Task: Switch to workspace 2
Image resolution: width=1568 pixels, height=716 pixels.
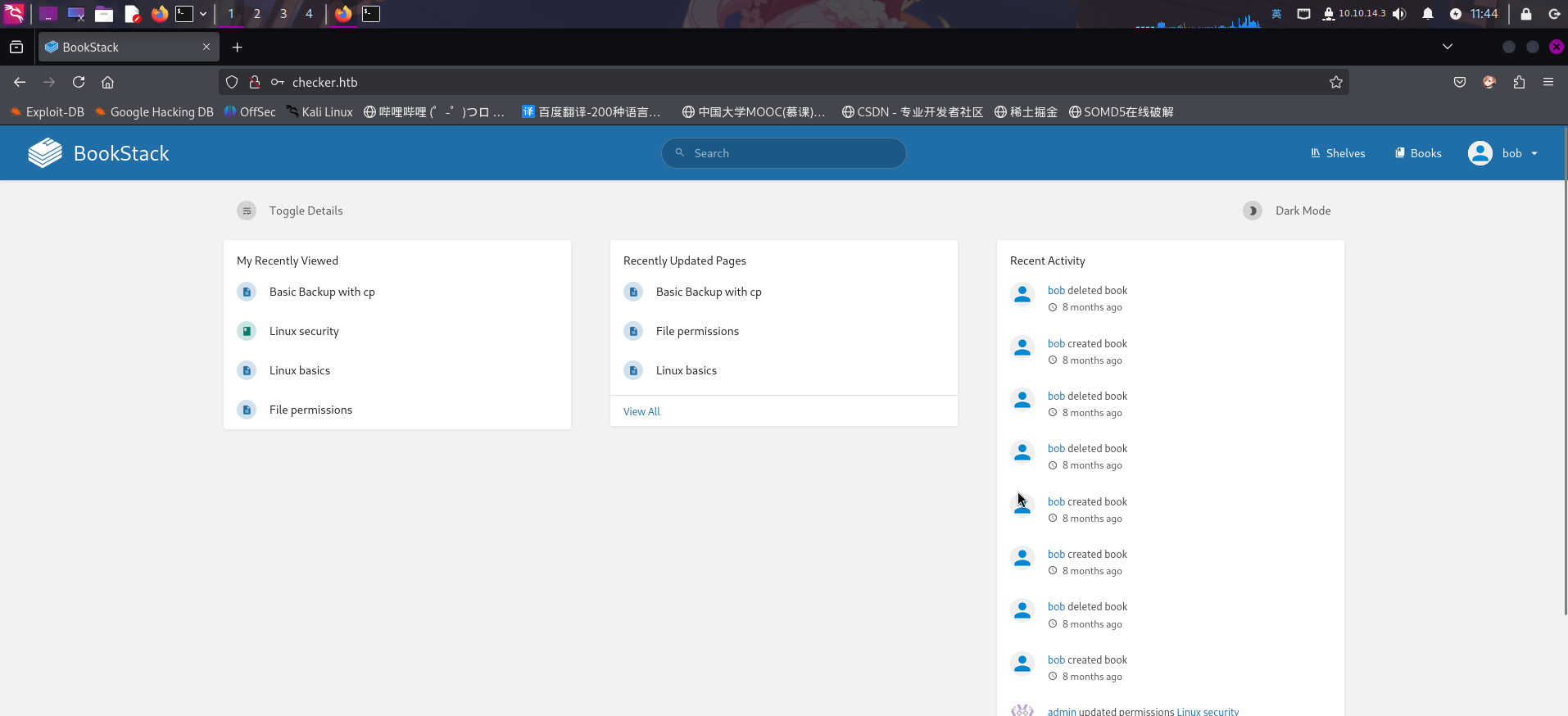Action: (256, 14)
